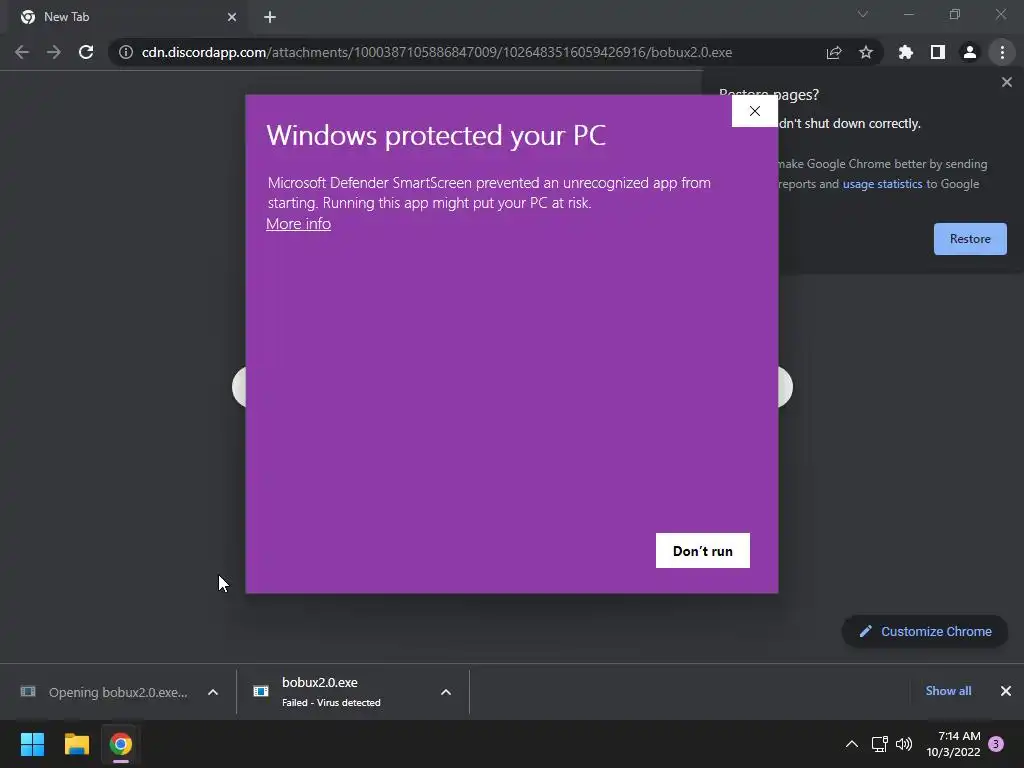This screenshot has width=1024, height=768.
Task: Click the Chrome back arrow
Action: click(x=22, y=52)
